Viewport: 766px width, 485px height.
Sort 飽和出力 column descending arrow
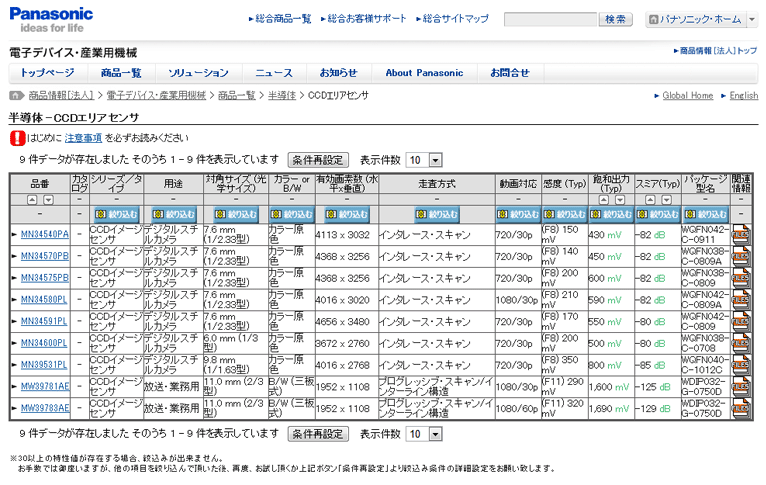click(x=620, y=200)
